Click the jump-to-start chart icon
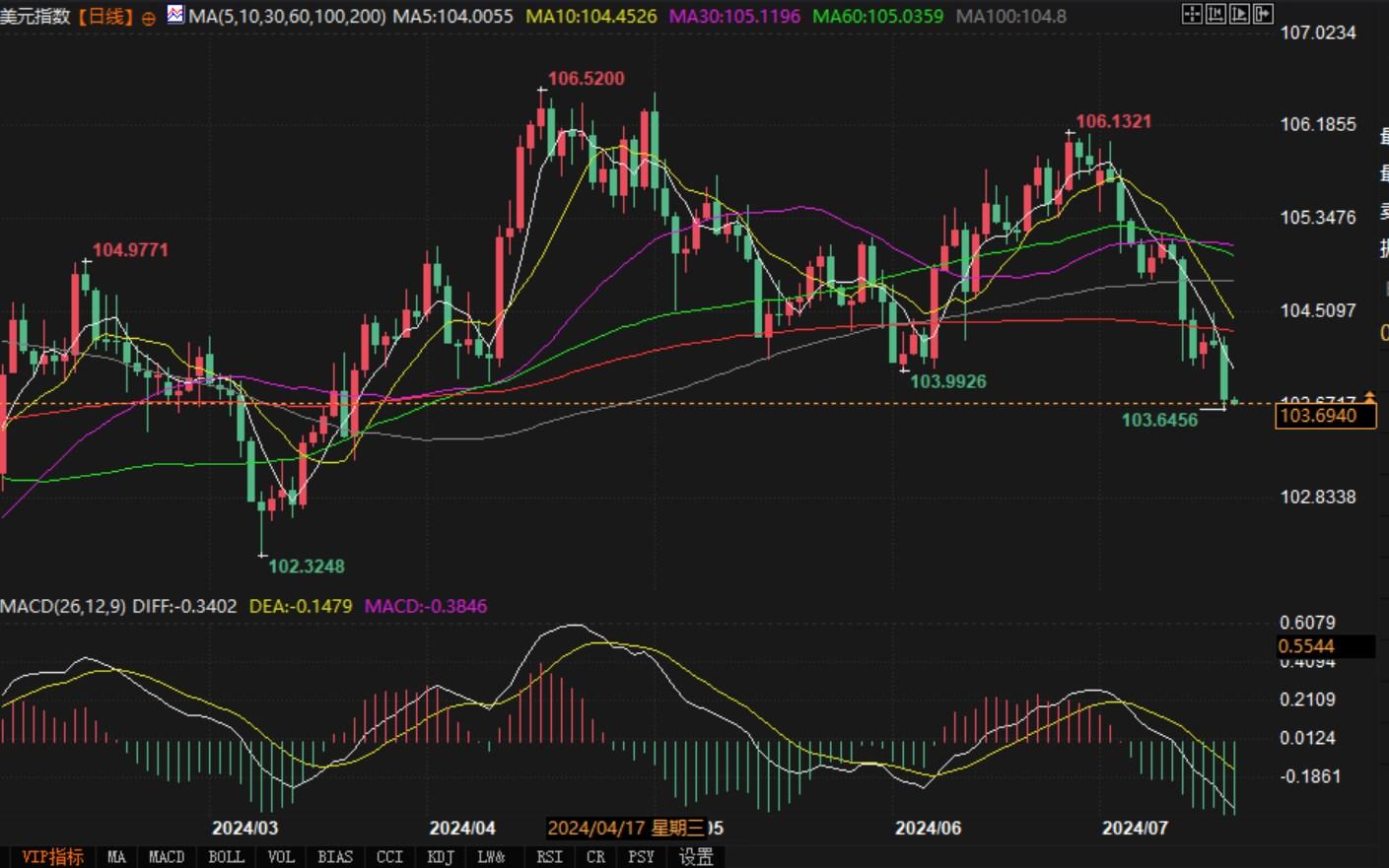The image size is (1389, 868). coord(1215,14)
